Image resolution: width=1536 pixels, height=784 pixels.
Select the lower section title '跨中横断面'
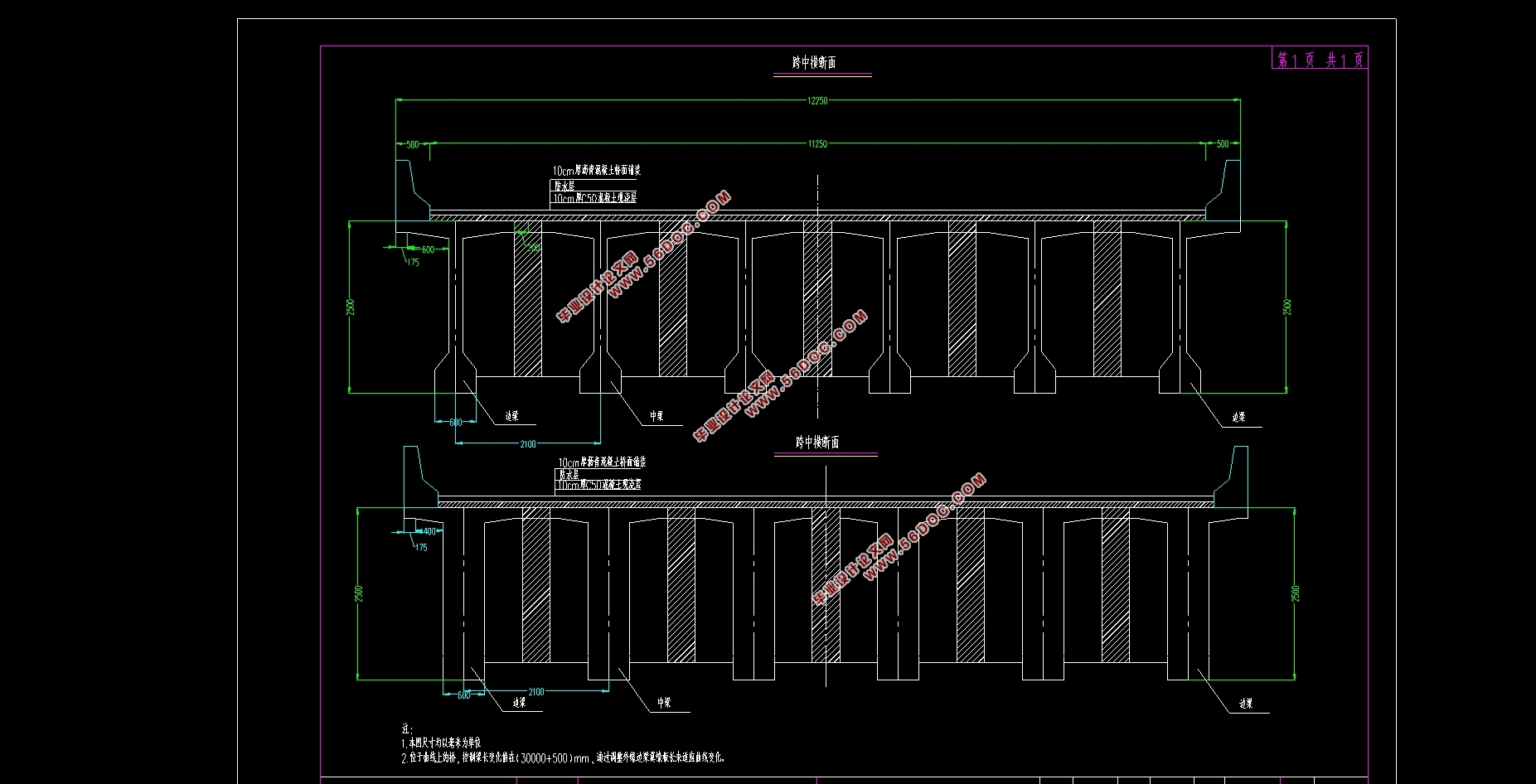(x=817, y=443)
